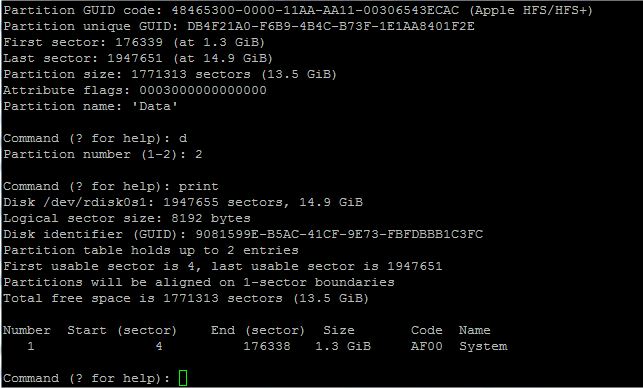643x388 pixels.
Task: Click the typed 'print' command
Action: [x=198, y=187]
